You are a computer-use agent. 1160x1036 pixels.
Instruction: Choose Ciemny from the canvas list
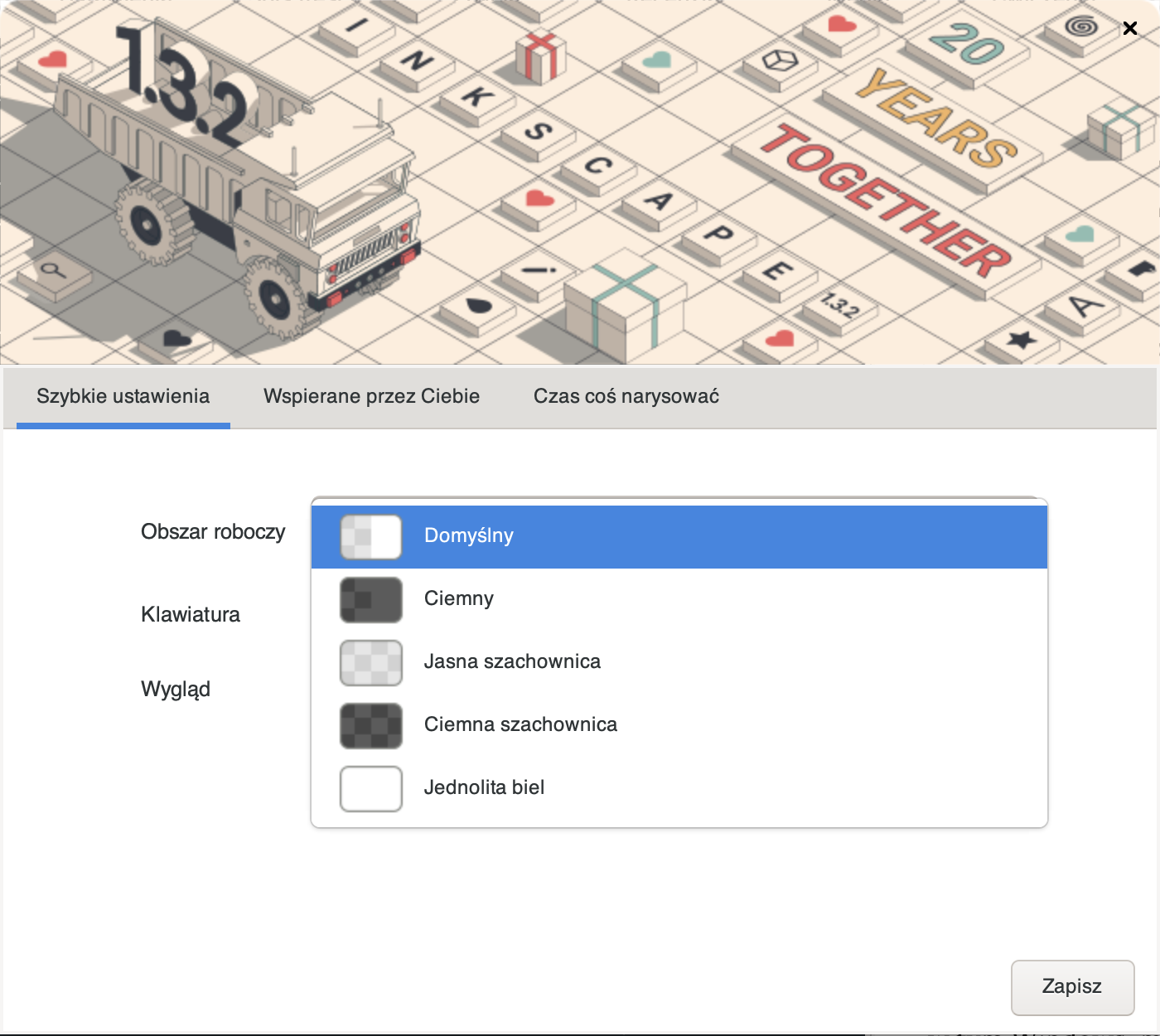tap(459, 599)
